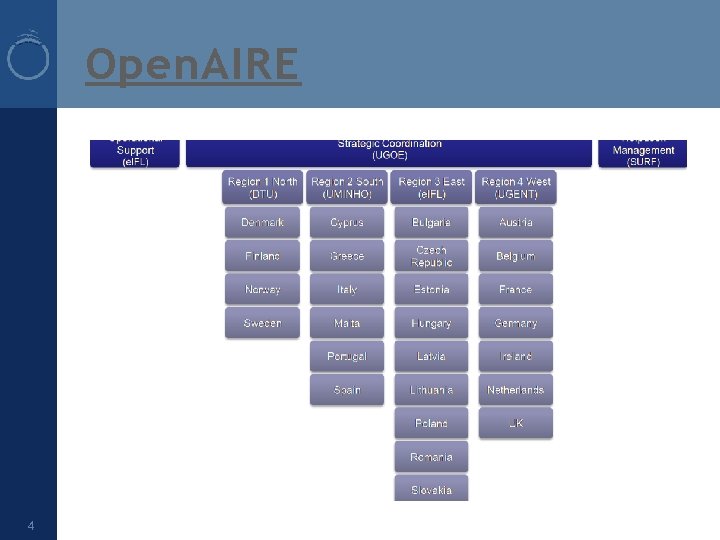Select the Sweden box
This screenshot has width=720, height=540.
point(263,323)
